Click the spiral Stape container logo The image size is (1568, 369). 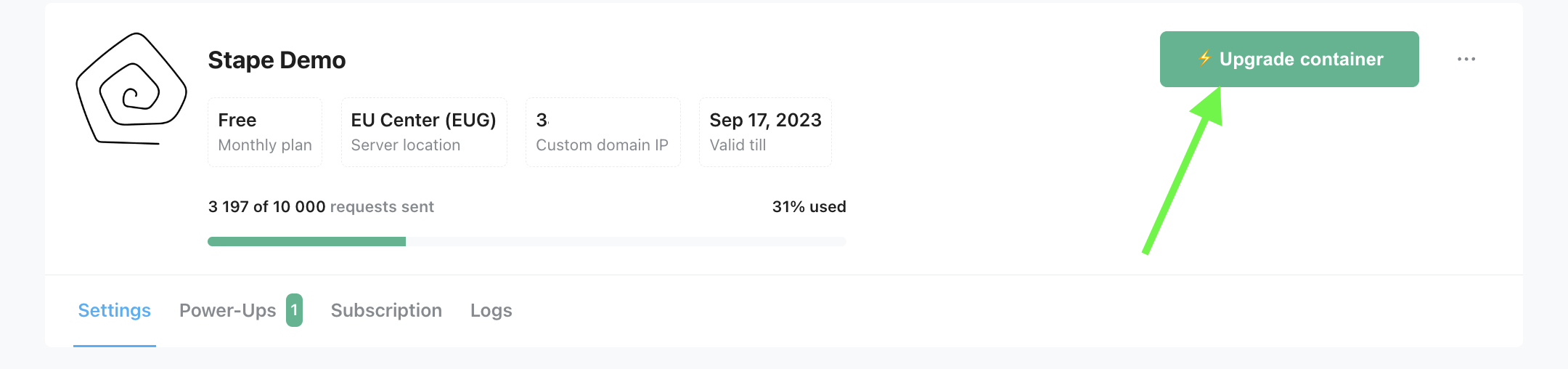pos(131,89)
